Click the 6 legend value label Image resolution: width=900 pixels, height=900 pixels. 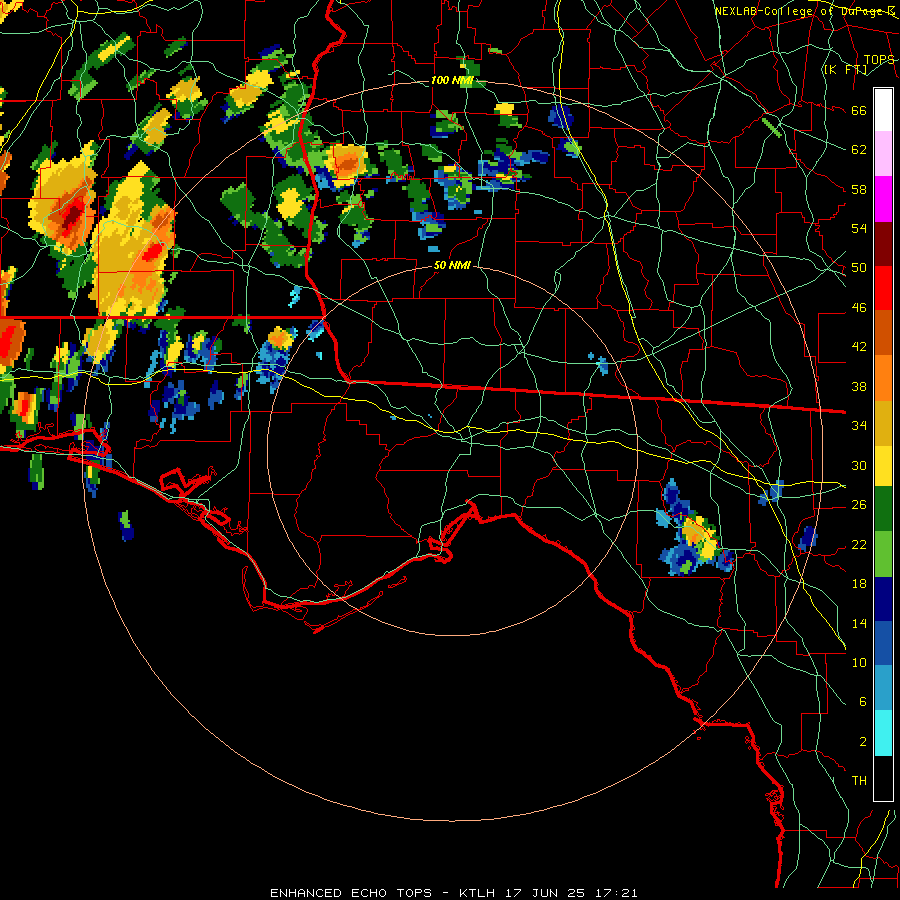tap(862, 701)
